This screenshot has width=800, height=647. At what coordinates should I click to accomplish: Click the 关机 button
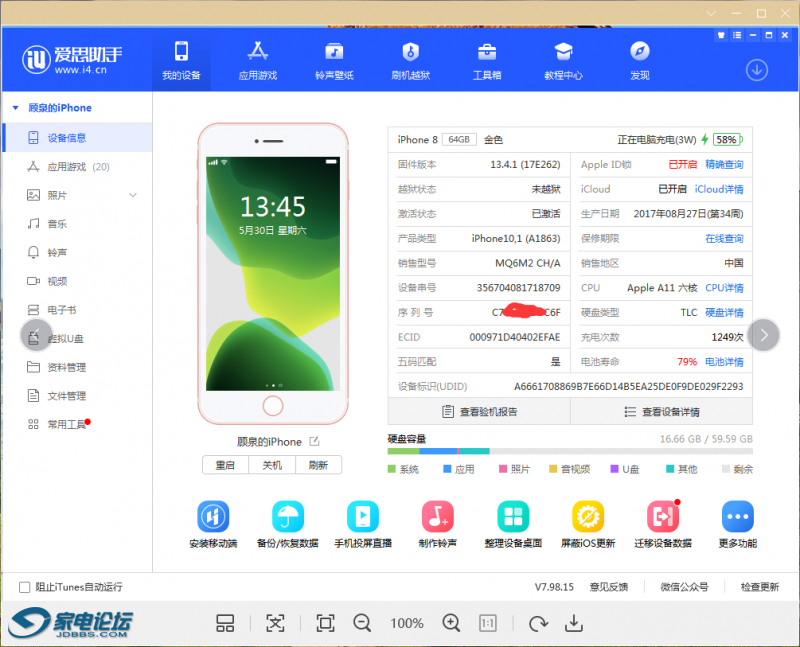(272, 465)
